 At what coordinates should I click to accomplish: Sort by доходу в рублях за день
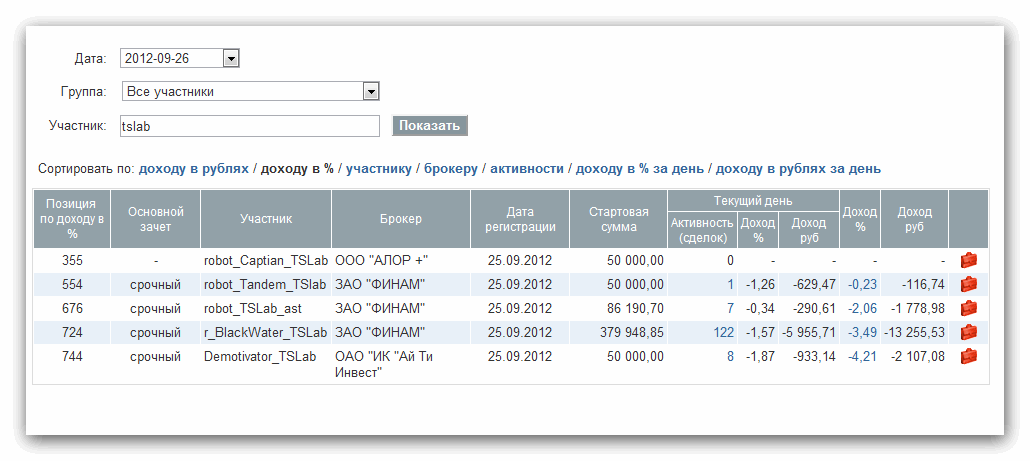click(798, 169)
